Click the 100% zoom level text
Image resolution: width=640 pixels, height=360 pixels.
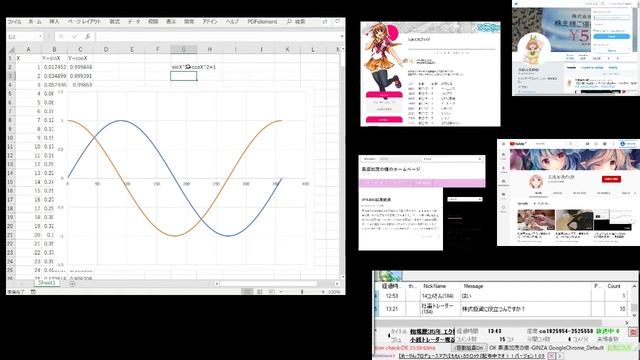pos(334,292)
